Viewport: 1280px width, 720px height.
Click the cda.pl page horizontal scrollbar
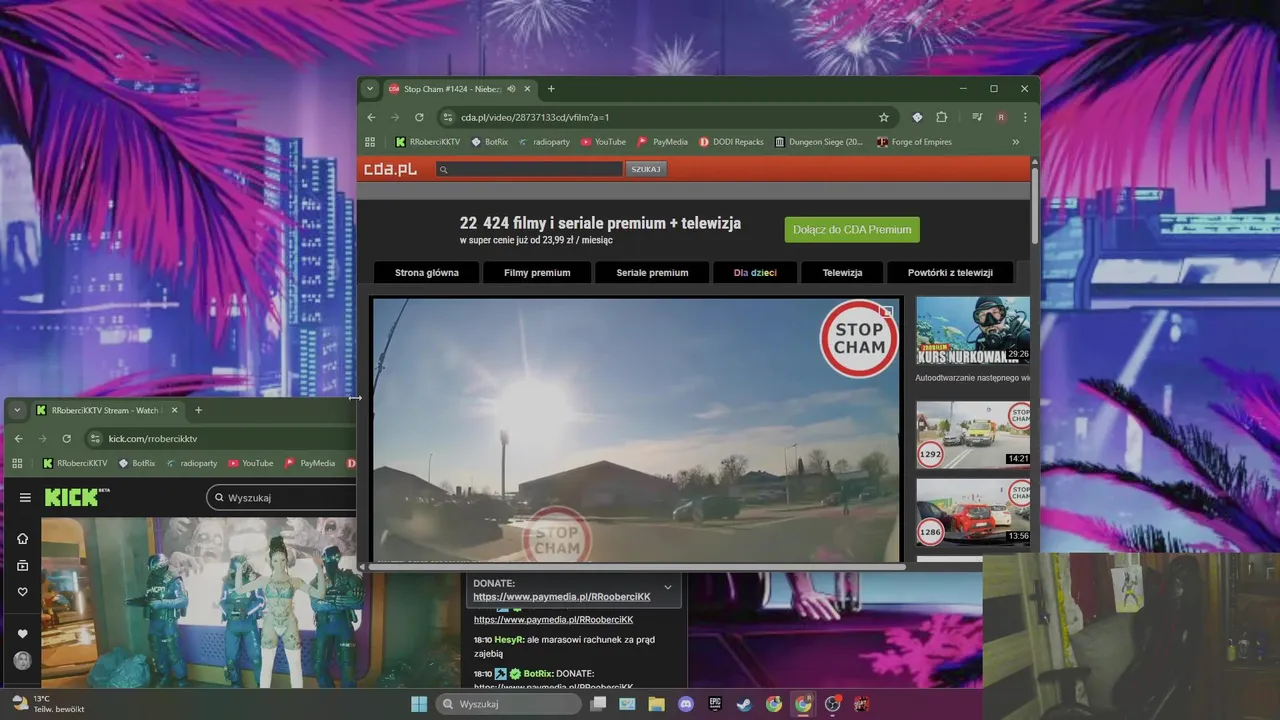(x=637, y=567)
